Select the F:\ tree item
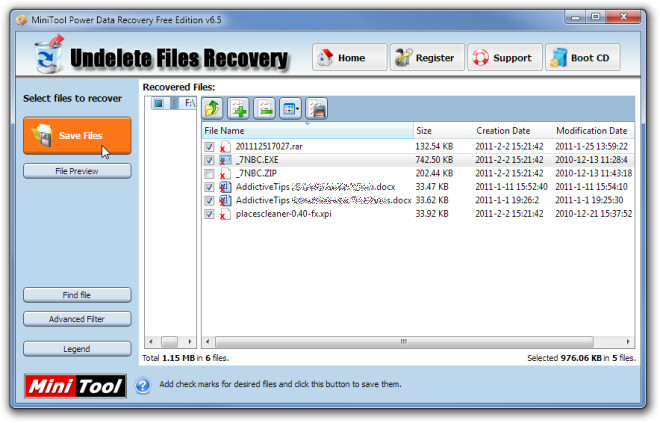The image size is (660, 423). point(190,103)
